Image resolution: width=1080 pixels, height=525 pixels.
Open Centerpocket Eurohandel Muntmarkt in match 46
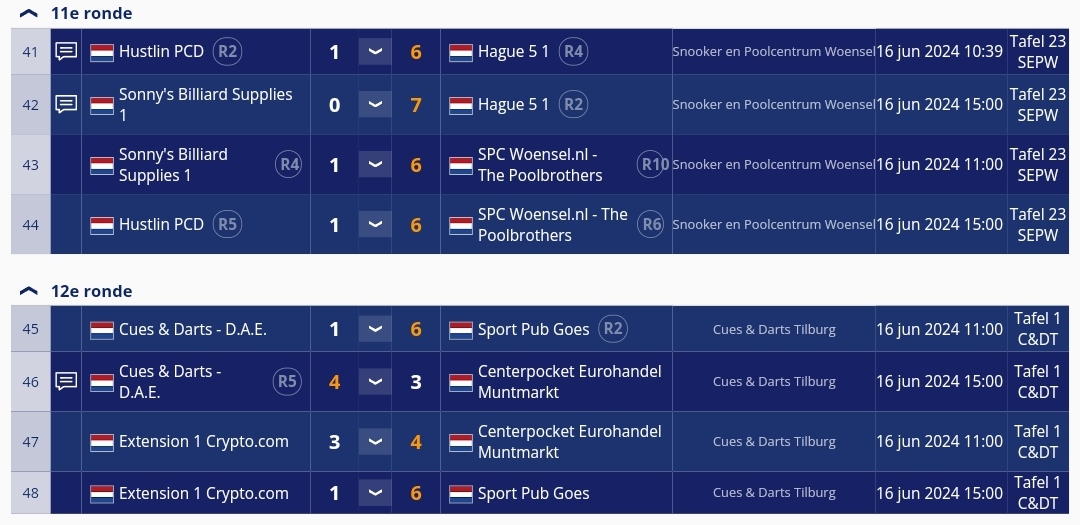570,382
